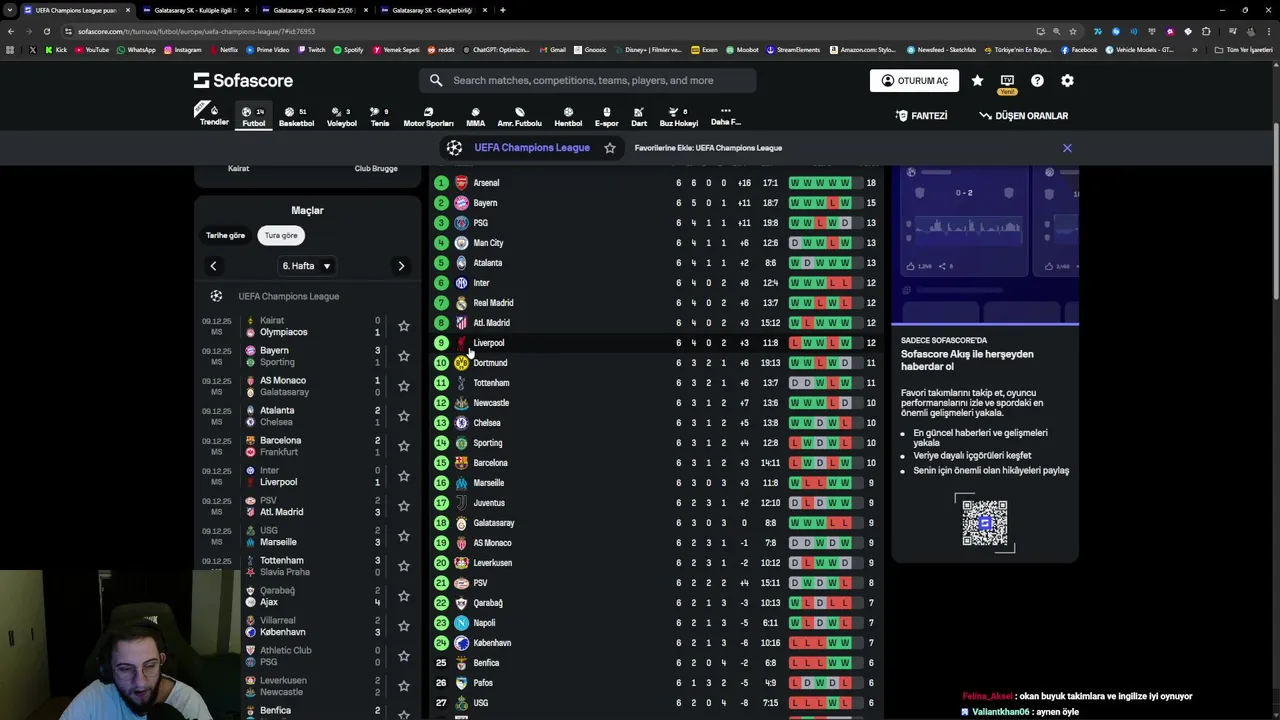Open Hentbol sport tab
This screenshot has width=1280, height=720.
click(x=568, y=117)
